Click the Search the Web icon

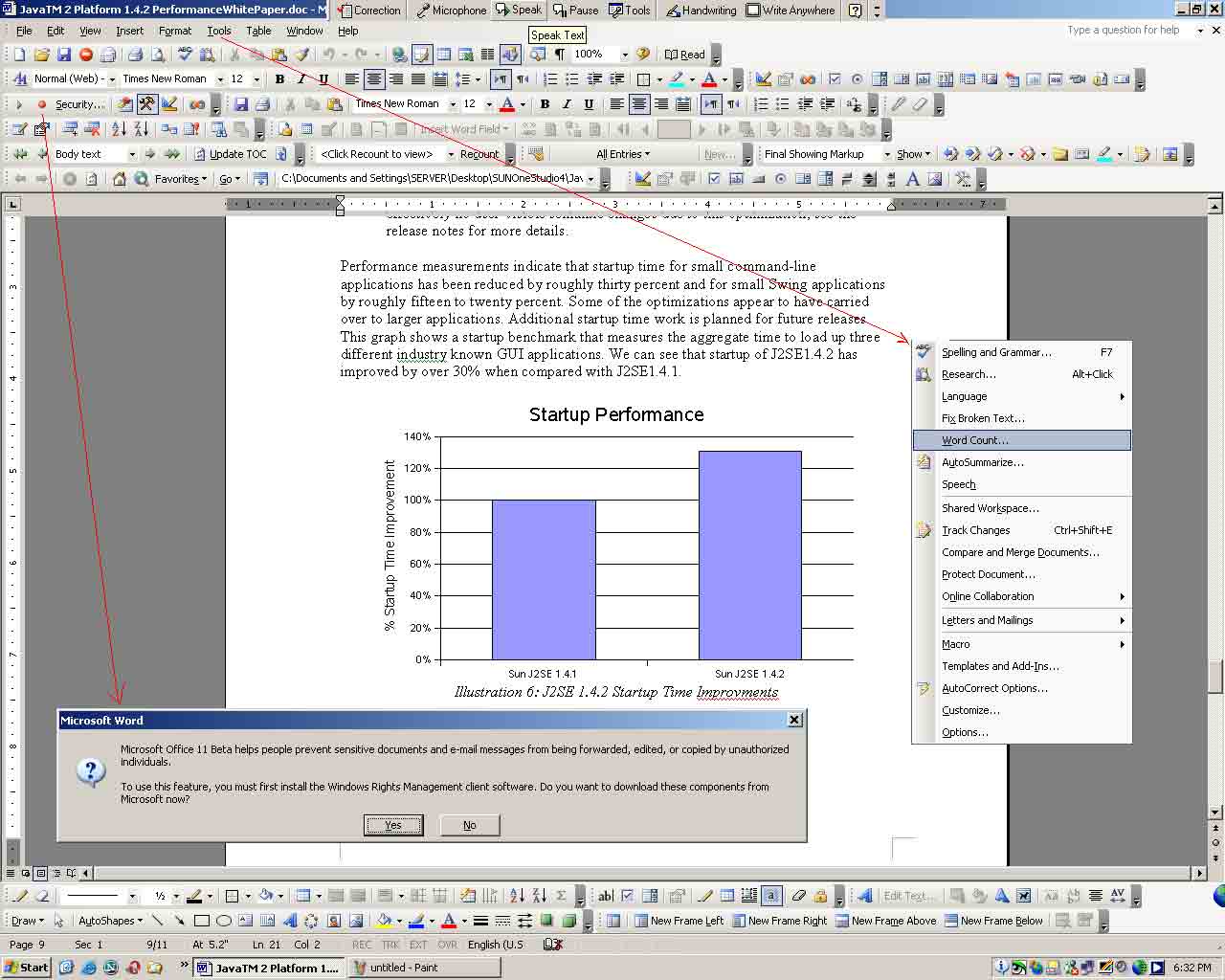pyautogui.click(x=142, y=178)
